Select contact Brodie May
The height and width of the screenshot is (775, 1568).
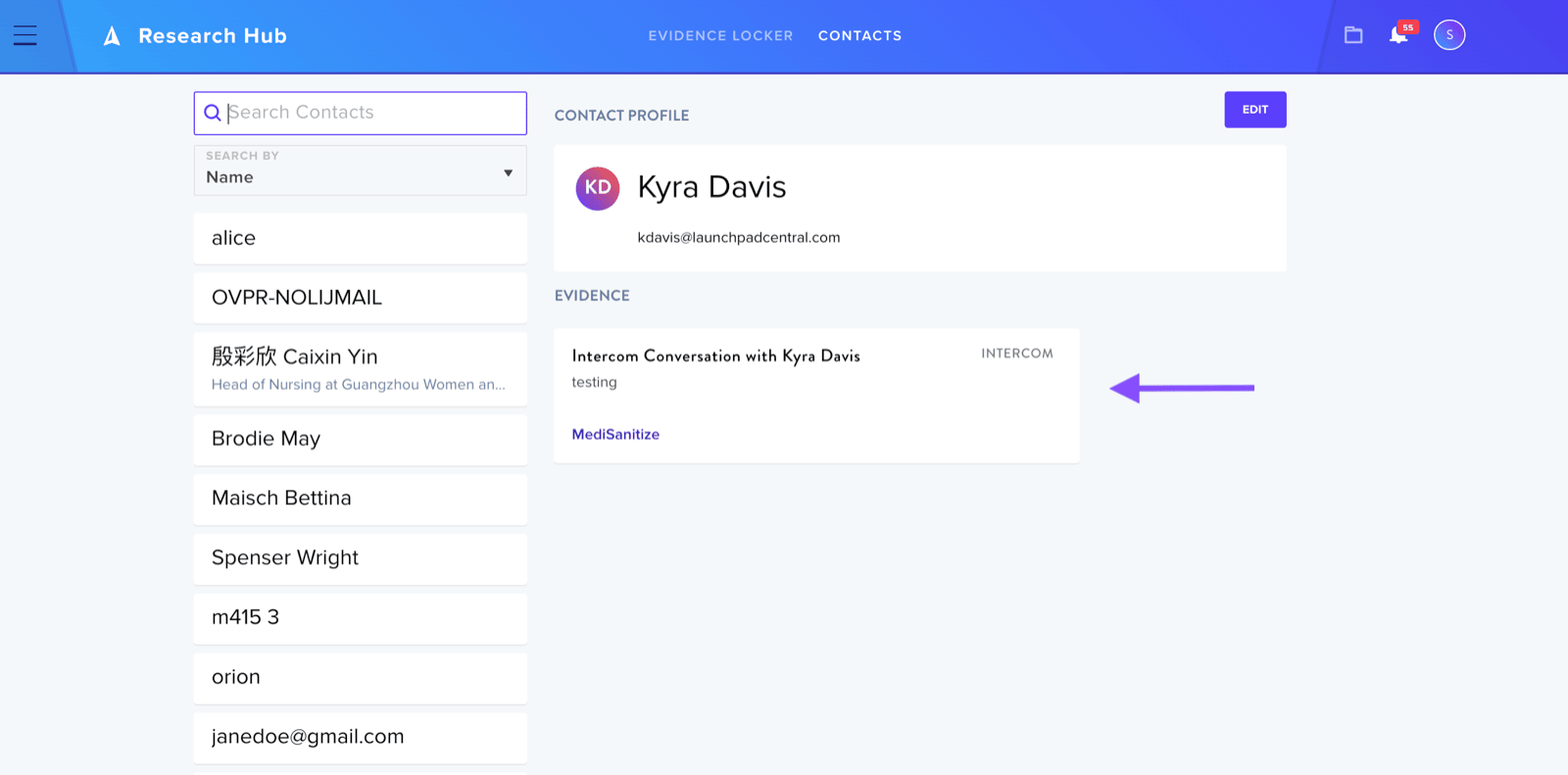point(360,439)
